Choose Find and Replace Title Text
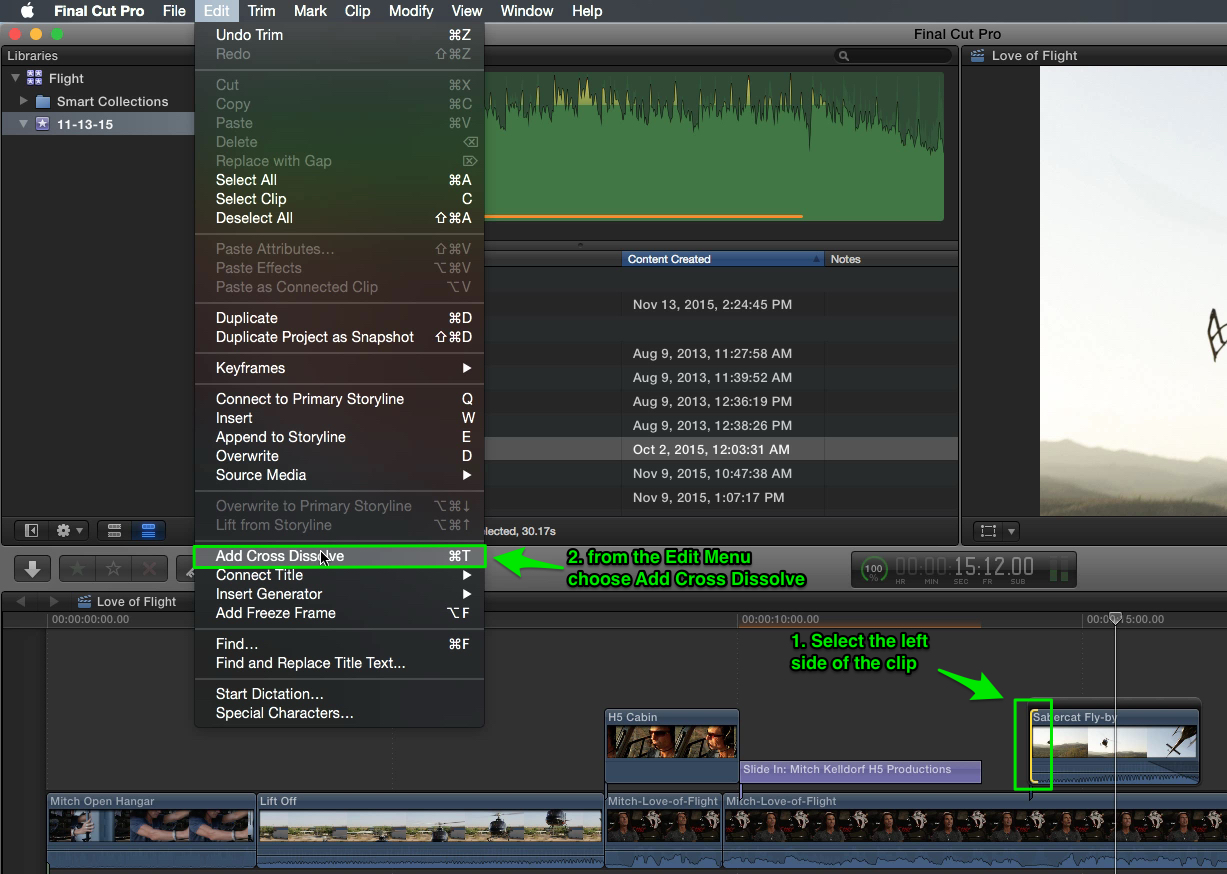1227x874 pixels. (340, 663)
